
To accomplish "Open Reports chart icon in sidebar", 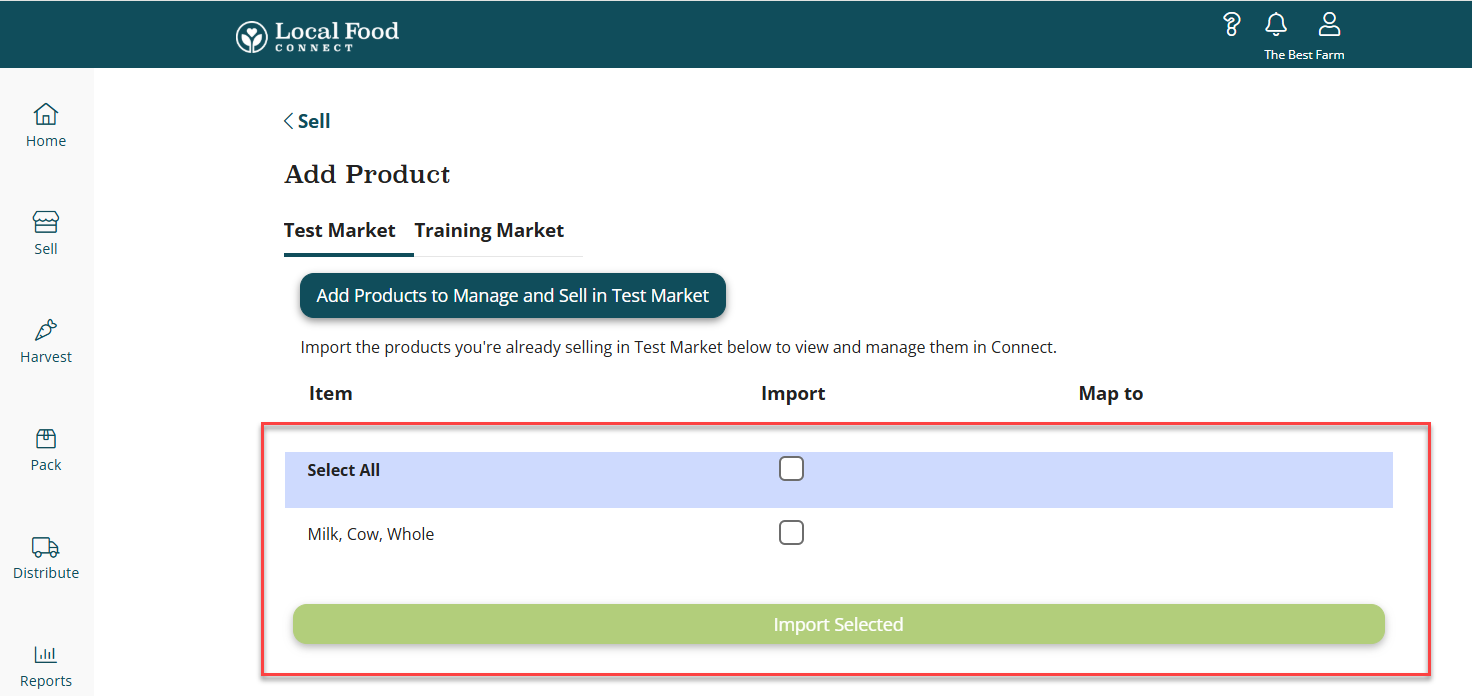I will click(46, 655).
